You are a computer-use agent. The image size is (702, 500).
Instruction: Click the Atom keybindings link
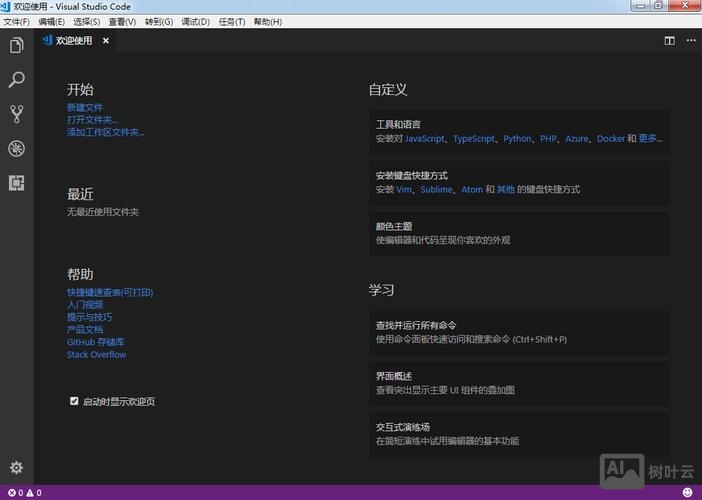point(472,189)
